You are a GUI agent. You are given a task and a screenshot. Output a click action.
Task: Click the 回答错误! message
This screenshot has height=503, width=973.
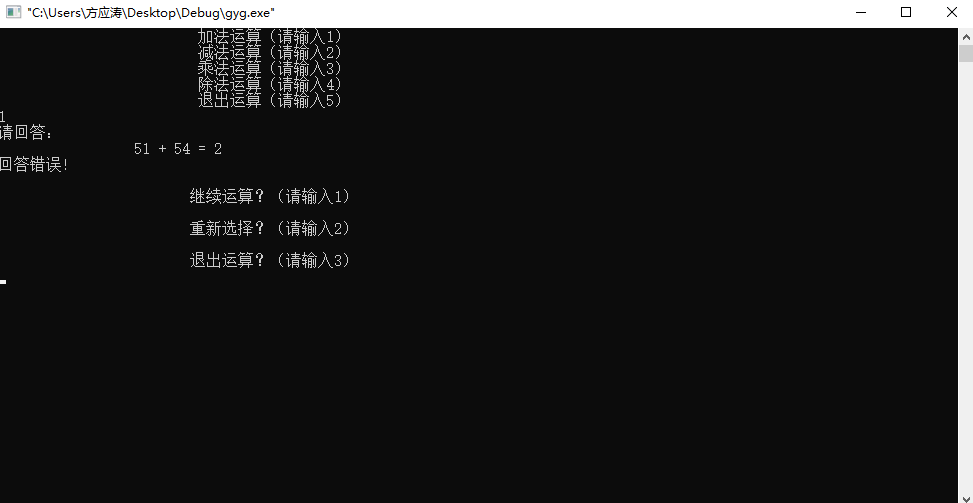coord(34,165)
